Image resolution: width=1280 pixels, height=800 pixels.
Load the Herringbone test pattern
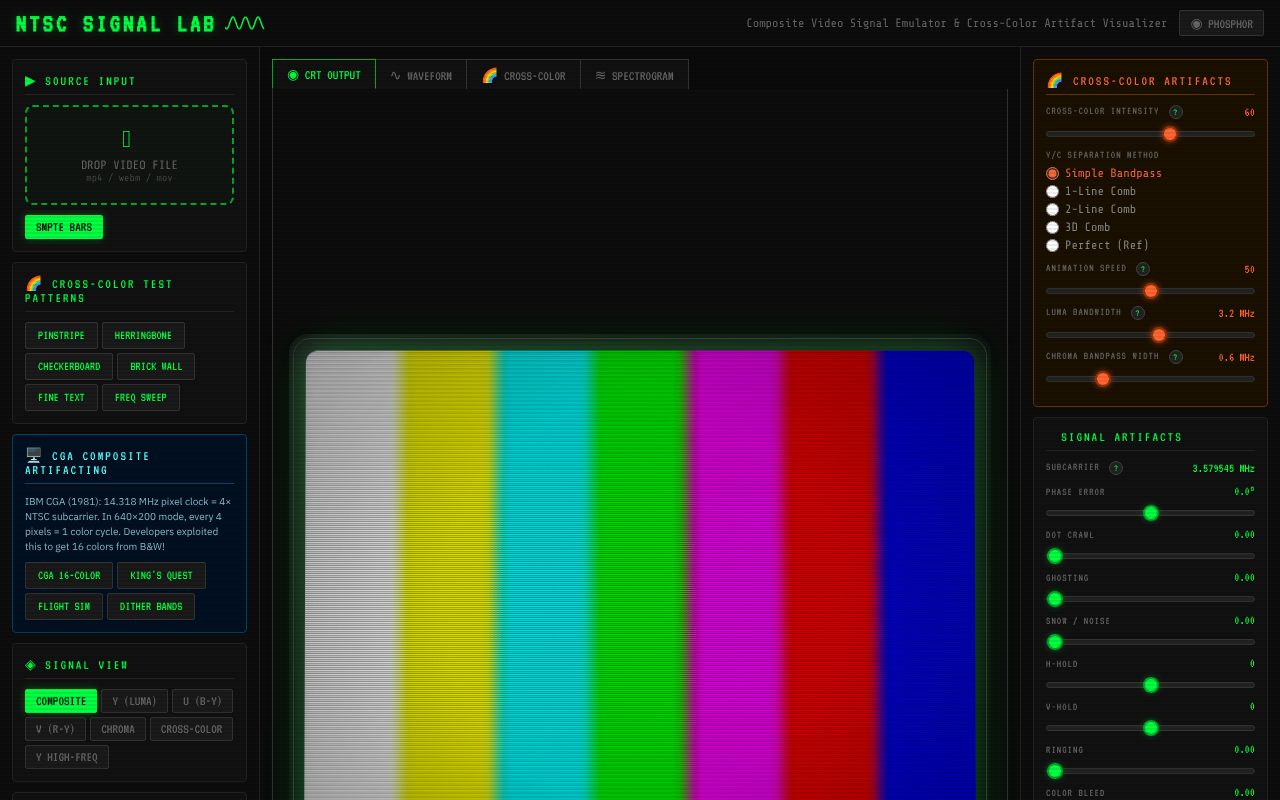coord(143,335)
